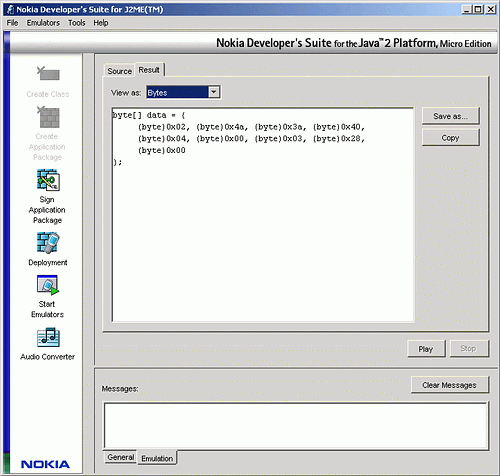
Task: Click the '(byte)0x04' value
Action: pyautogui.click(x=162, y=139)
